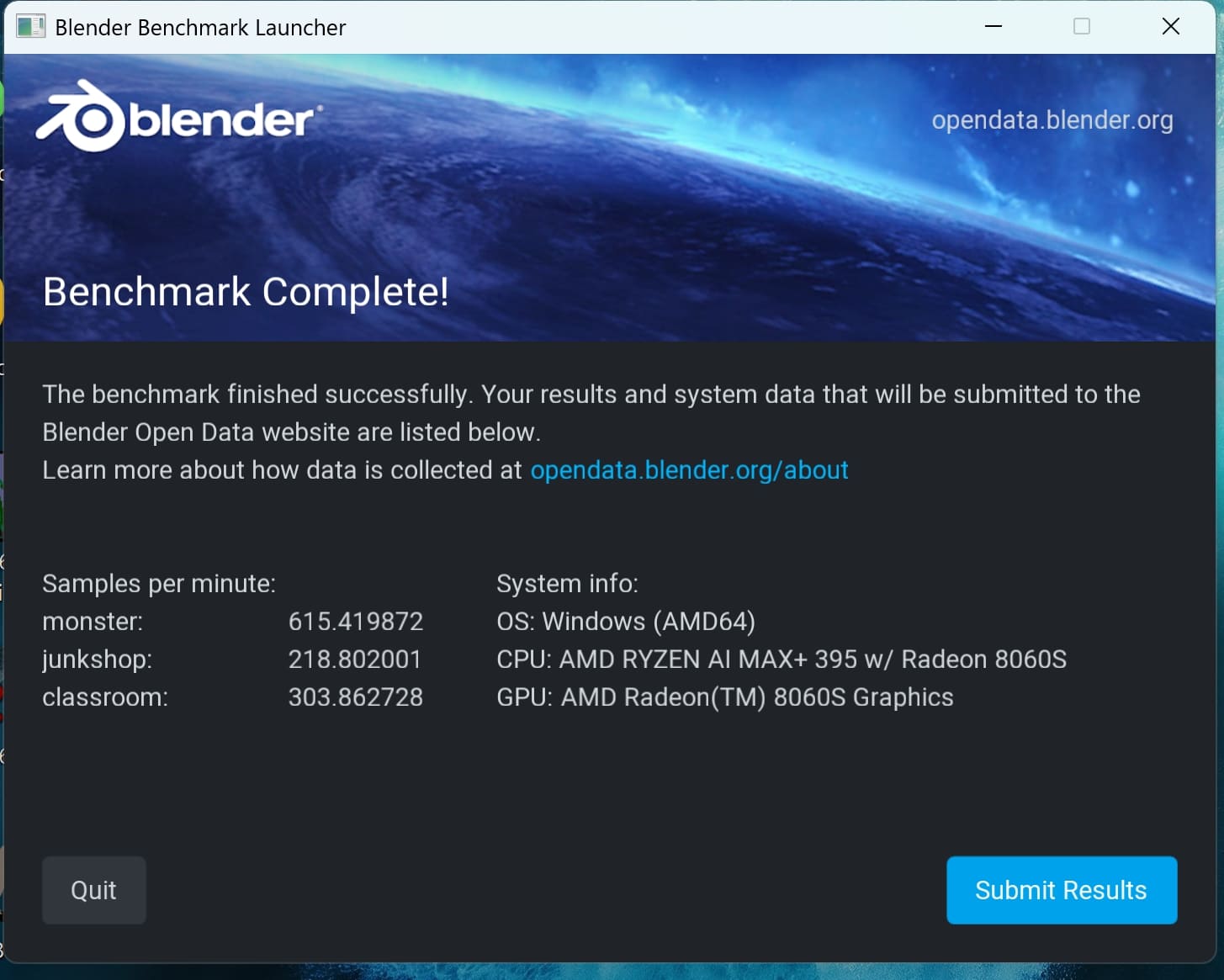Click the Blender Benchmark Launcher title bar icon
Image resolution: width=1224 pixels, height=980 pixels.
click(x=31, y=27)
